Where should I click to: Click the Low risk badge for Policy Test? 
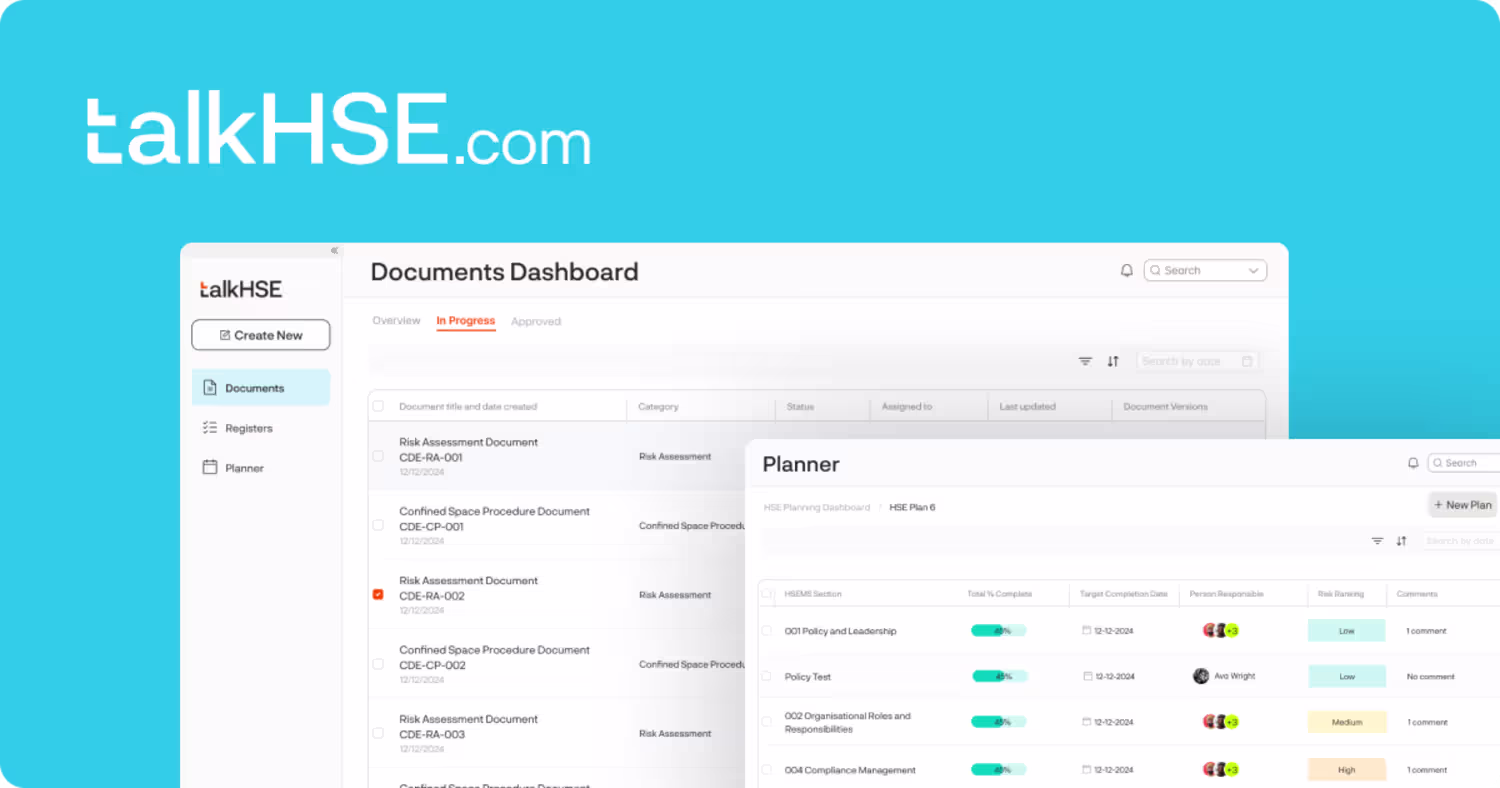click(1347, 676)
